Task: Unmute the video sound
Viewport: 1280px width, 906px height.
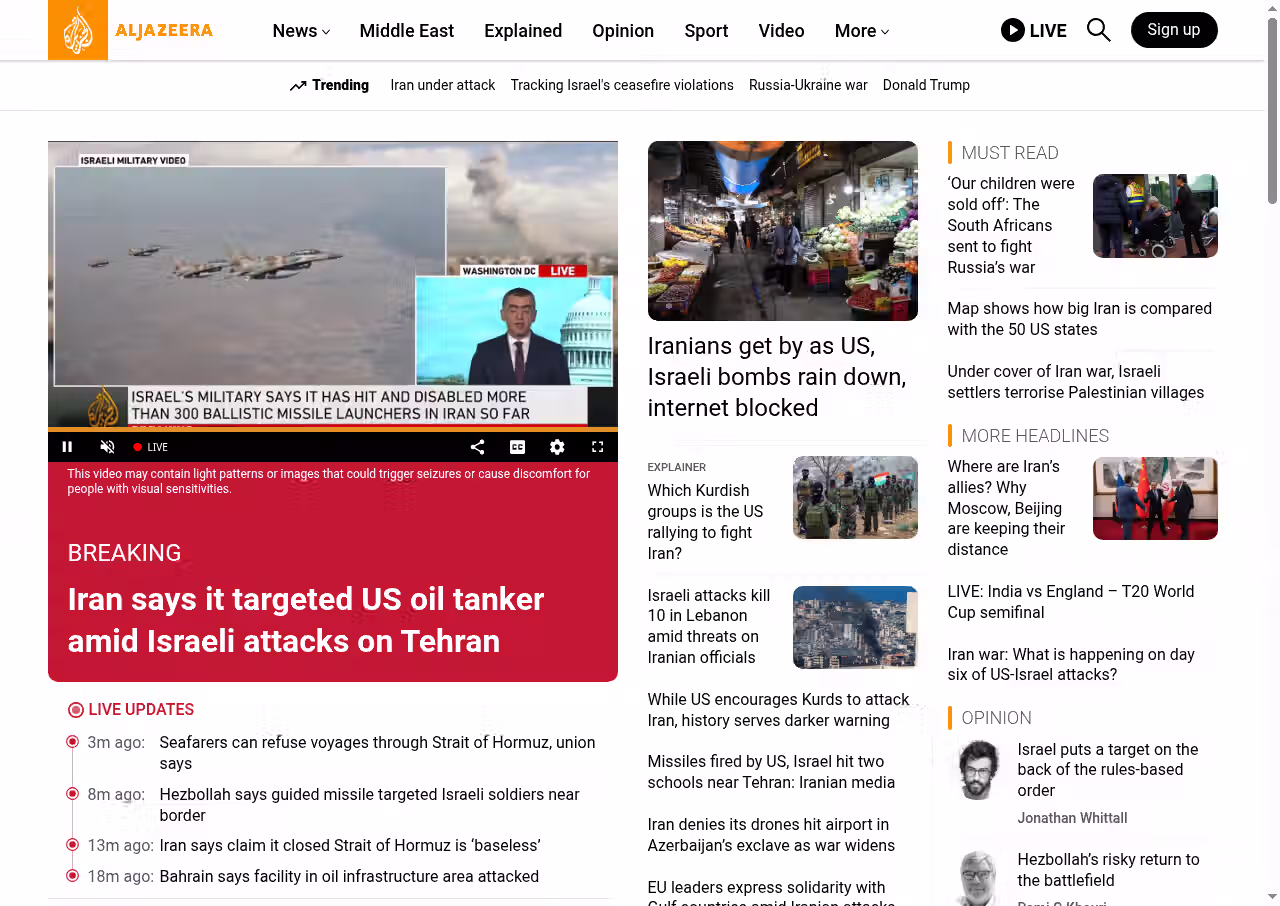Action: pyautogui.click(x=108, y=447)
